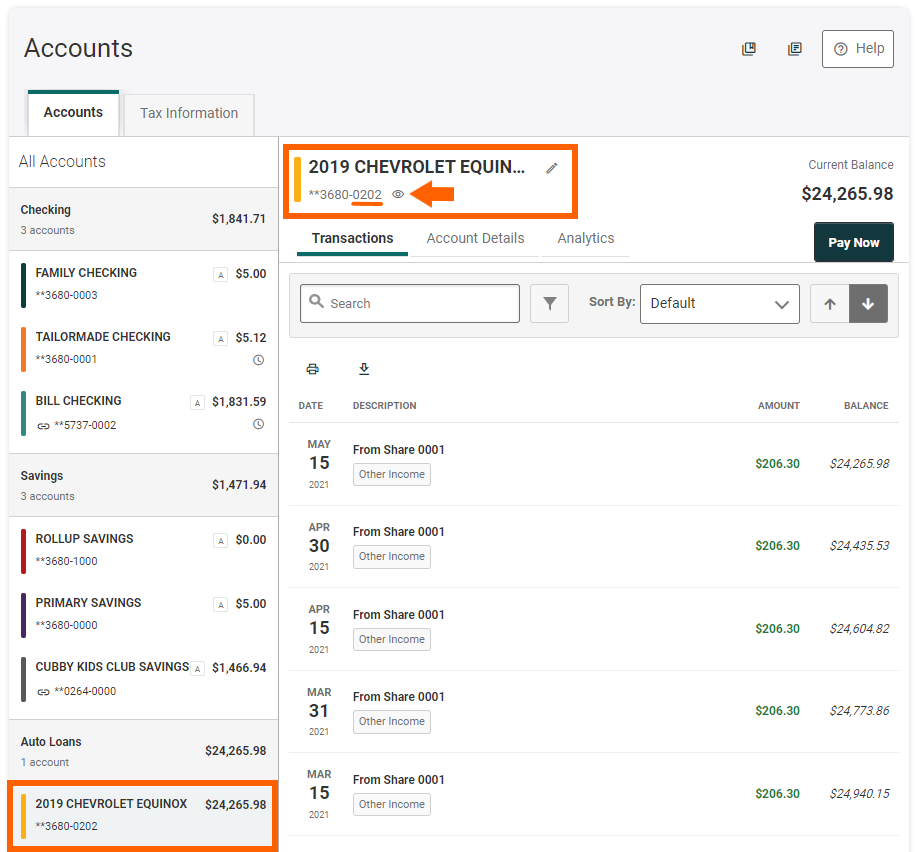This screenshot has height=852, width=918.
Task: Collapse the Checking accounts group
Action: coord(143,219)
